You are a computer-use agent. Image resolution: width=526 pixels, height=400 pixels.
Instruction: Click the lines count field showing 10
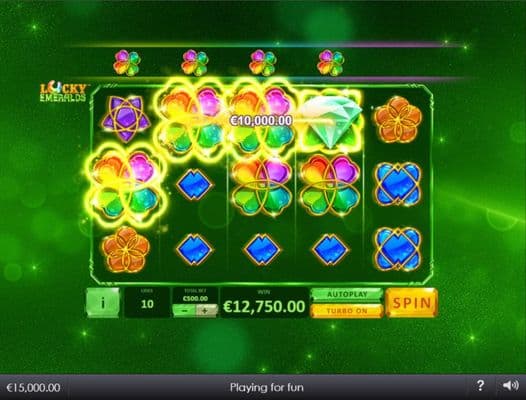click(x=147, y=302)
